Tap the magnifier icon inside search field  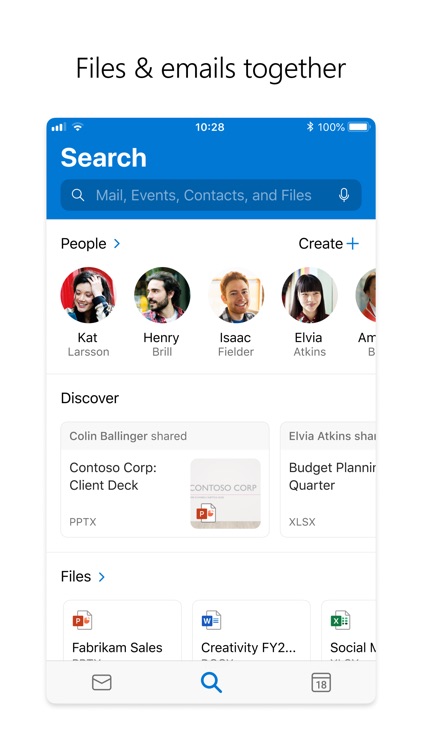pos(78,195)
